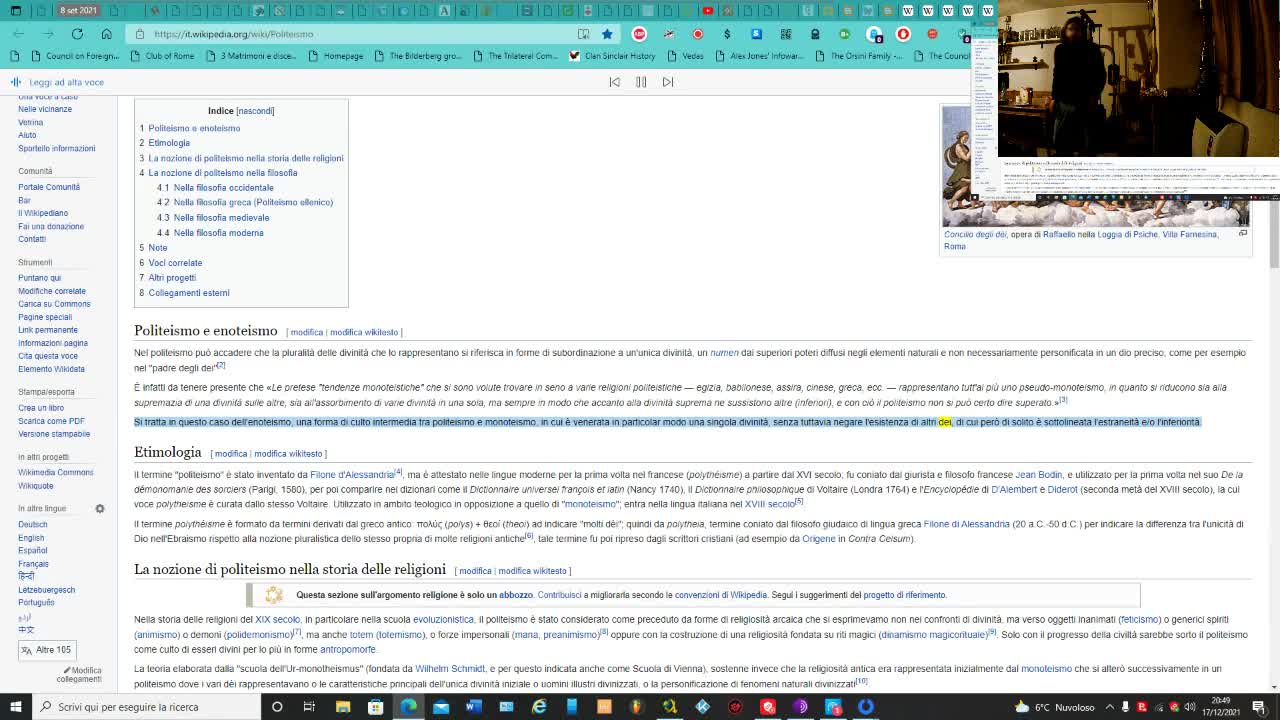
Task: Go back with the browser back arrow
Action: point(18,34)
